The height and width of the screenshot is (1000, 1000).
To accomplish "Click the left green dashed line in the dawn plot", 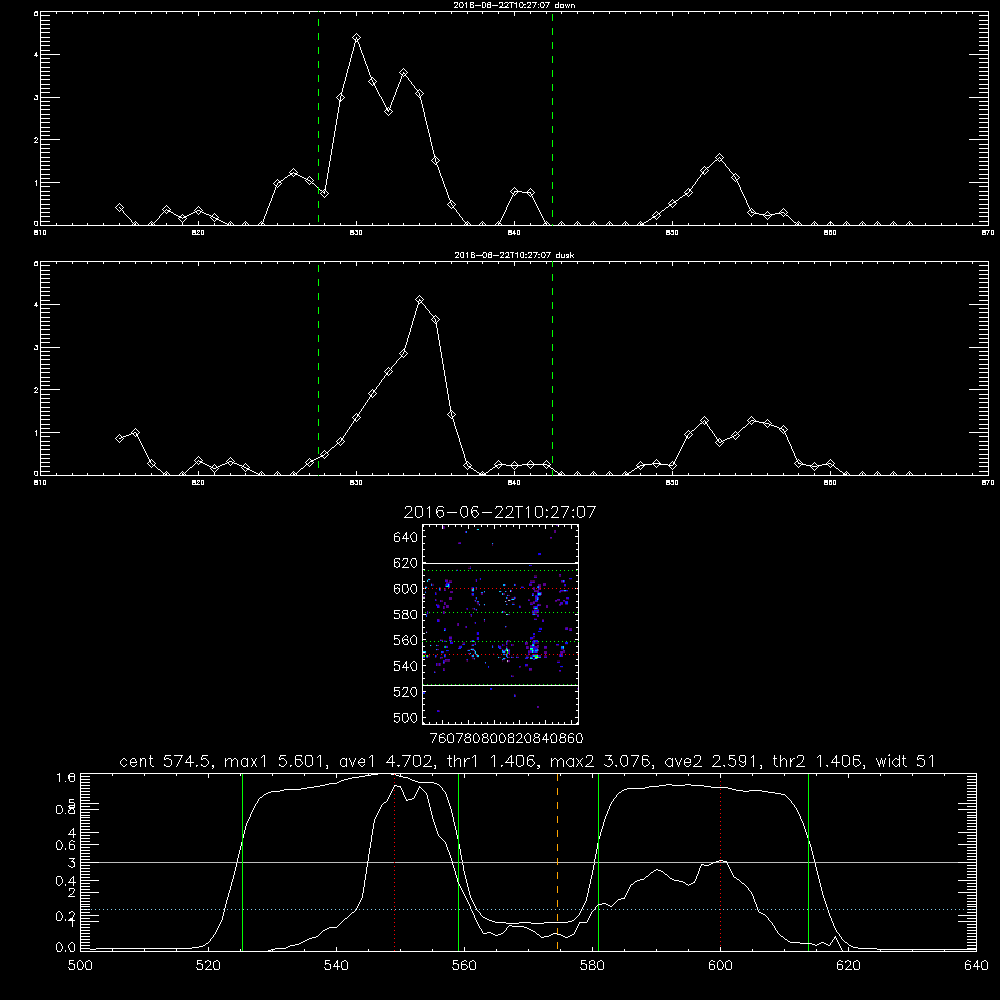I will click(318, 118).
